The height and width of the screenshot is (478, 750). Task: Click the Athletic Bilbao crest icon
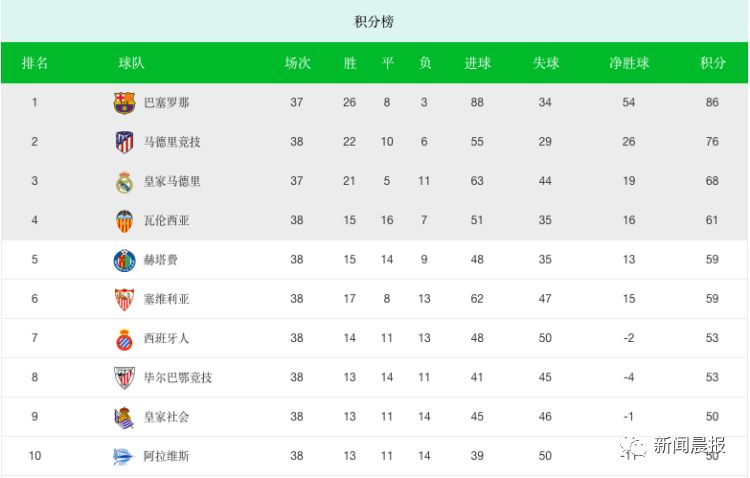[x=124, y=378]
